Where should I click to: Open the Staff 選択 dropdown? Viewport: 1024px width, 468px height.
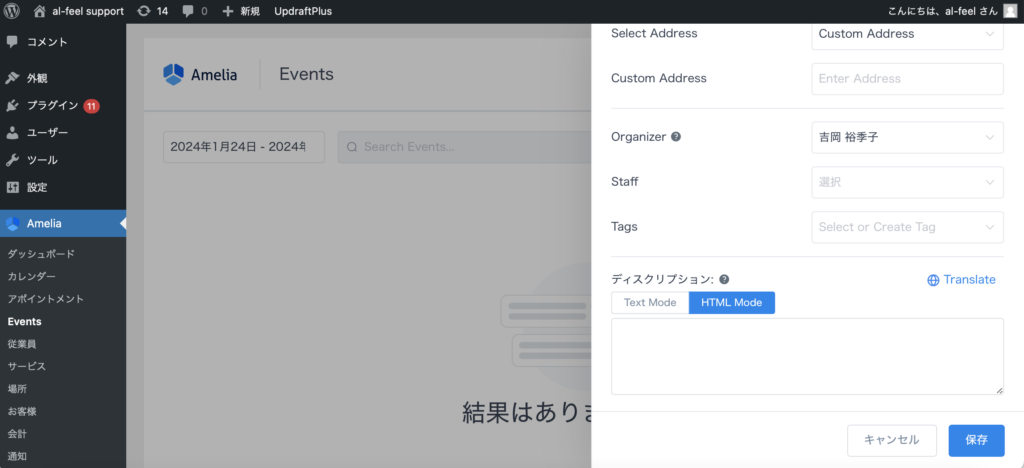pos(907,182)
